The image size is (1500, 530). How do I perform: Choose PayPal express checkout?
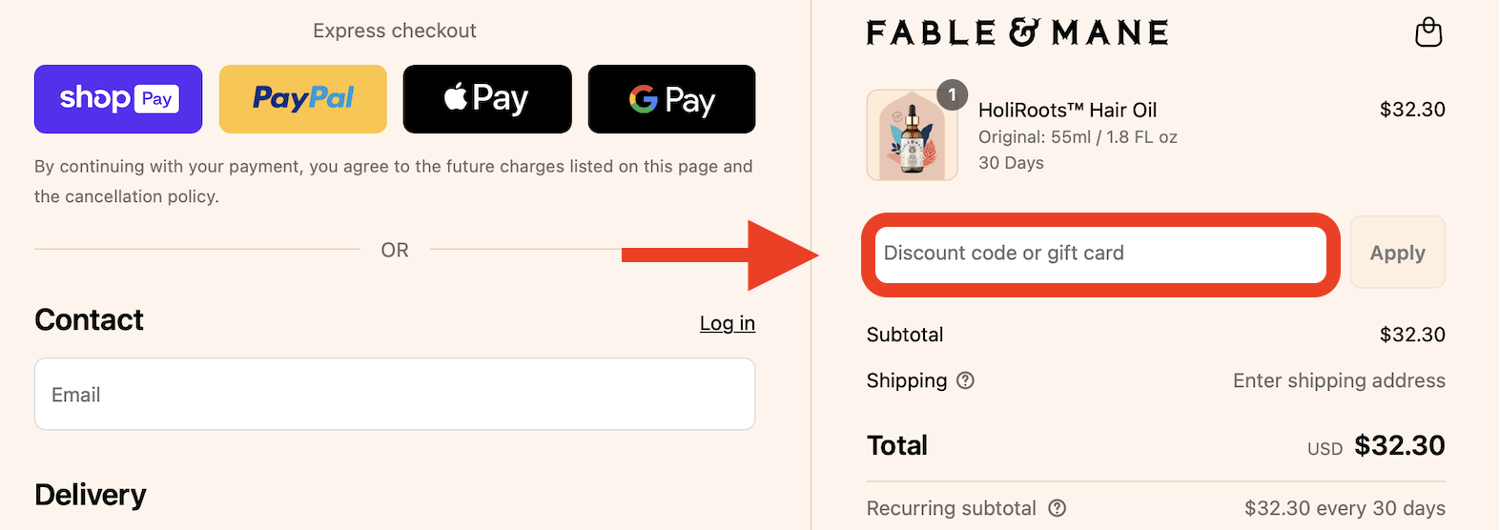tap(303, 99)
